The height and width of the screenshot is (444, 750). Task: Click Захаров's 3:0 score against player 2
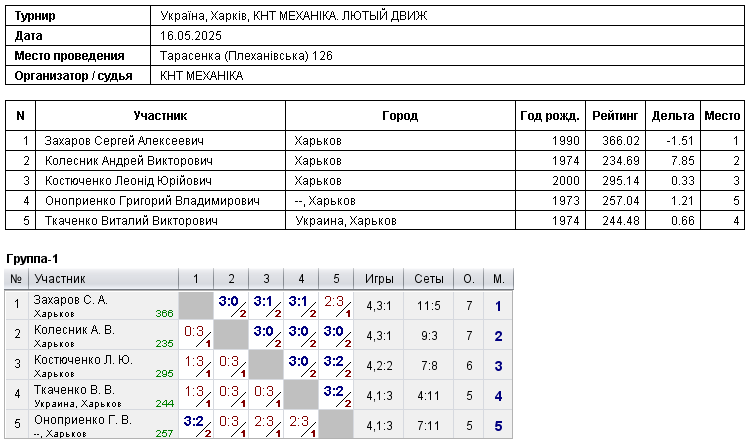coord(231,305)
